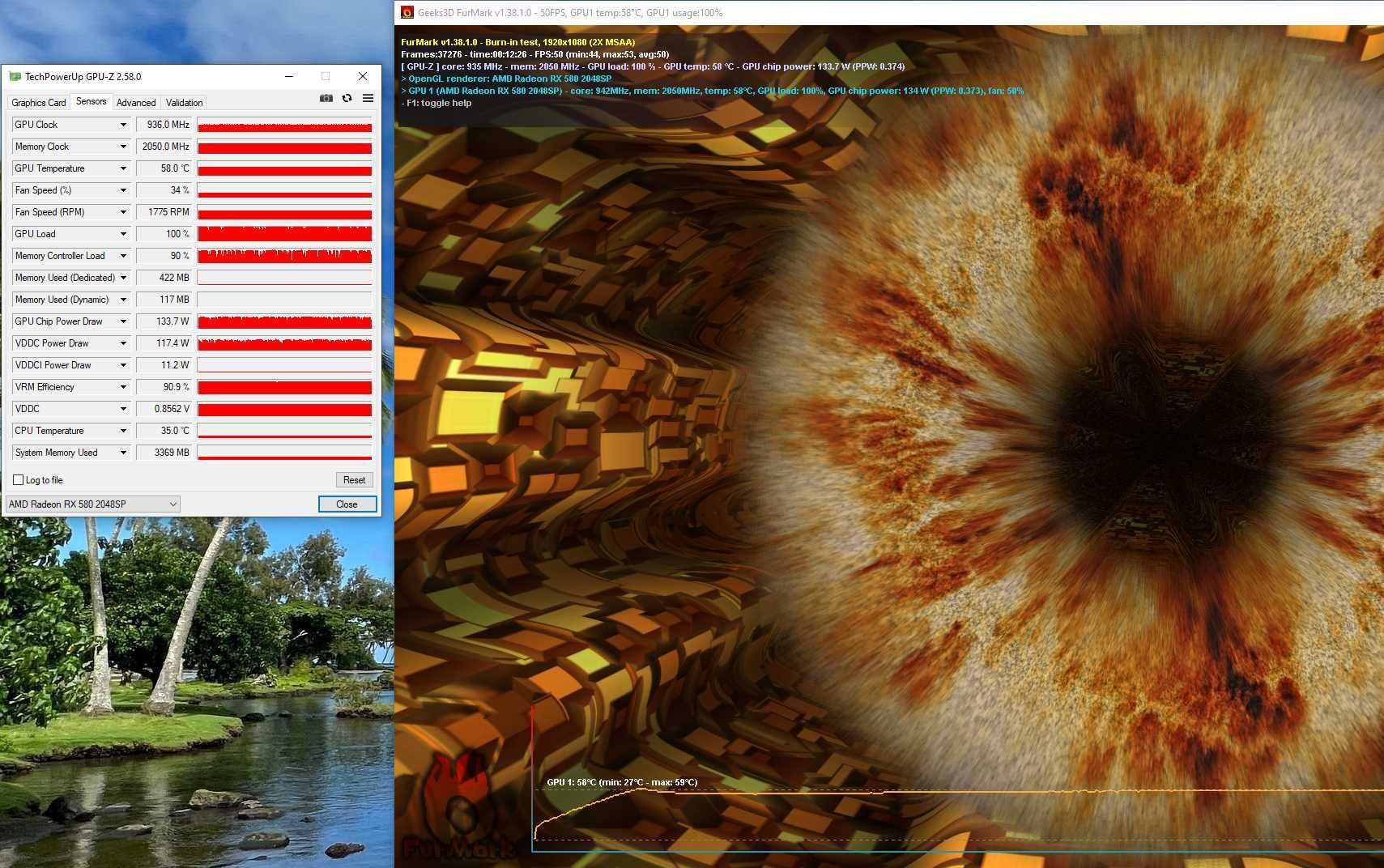Screen dimensions: 1384x868
Task: Open the AMD Radeon RX 580 device selector
Action: [92, 504]
